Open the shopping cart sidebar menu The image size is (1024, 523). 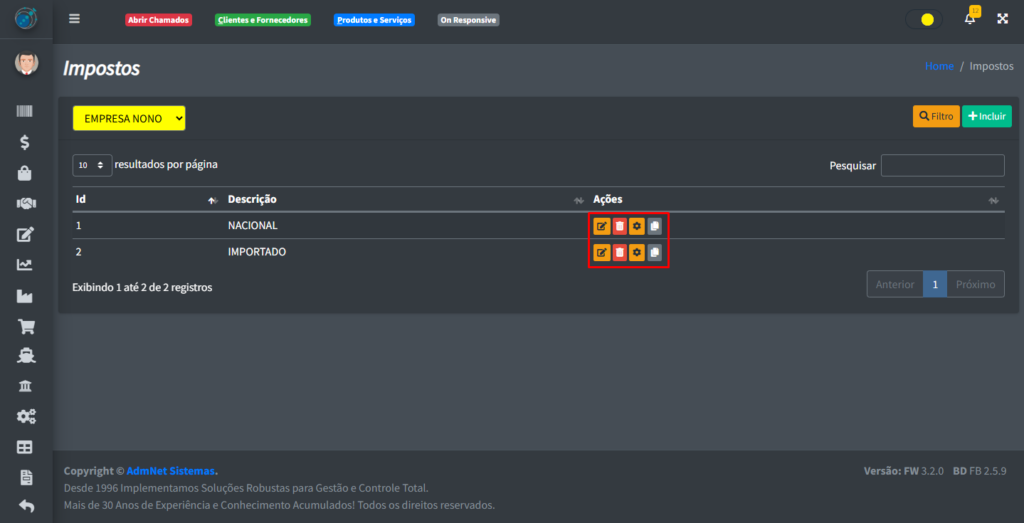[25, 327]
